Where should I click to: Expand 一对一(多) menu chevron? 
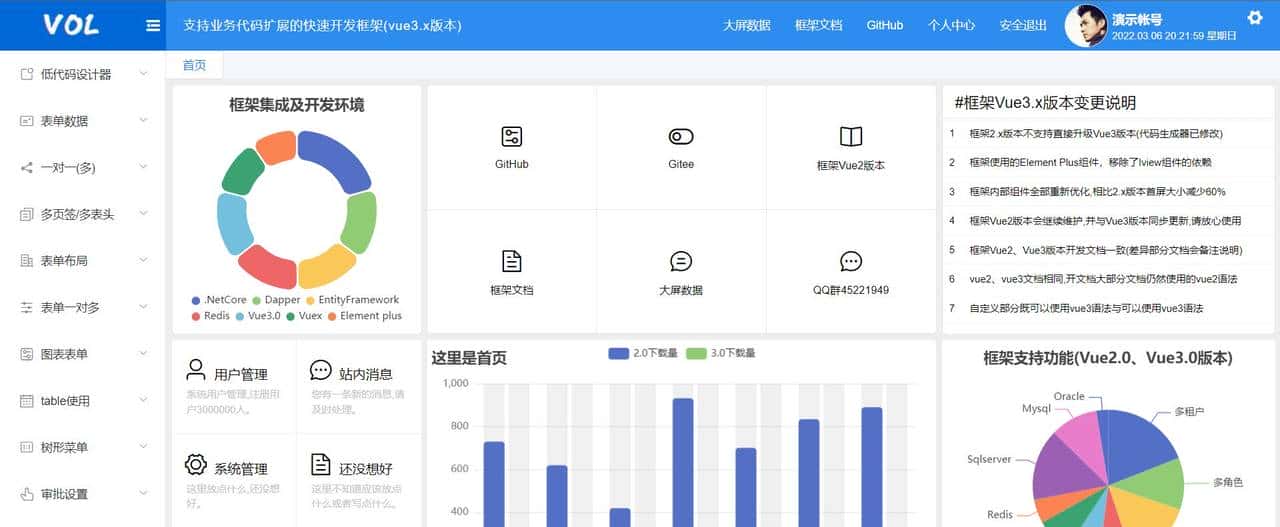(x=143, y=168)
